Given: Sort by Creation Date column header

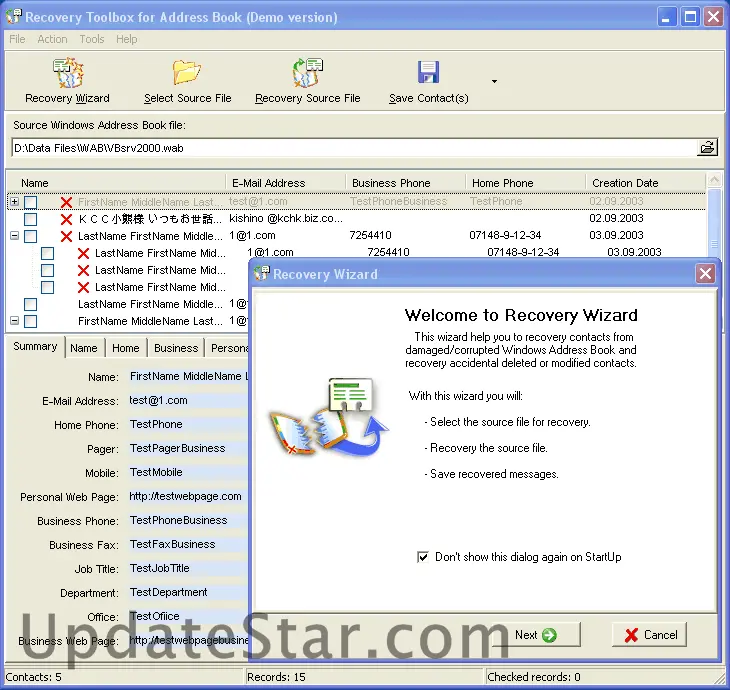Looking at the screenshot, I should (646, 183).
